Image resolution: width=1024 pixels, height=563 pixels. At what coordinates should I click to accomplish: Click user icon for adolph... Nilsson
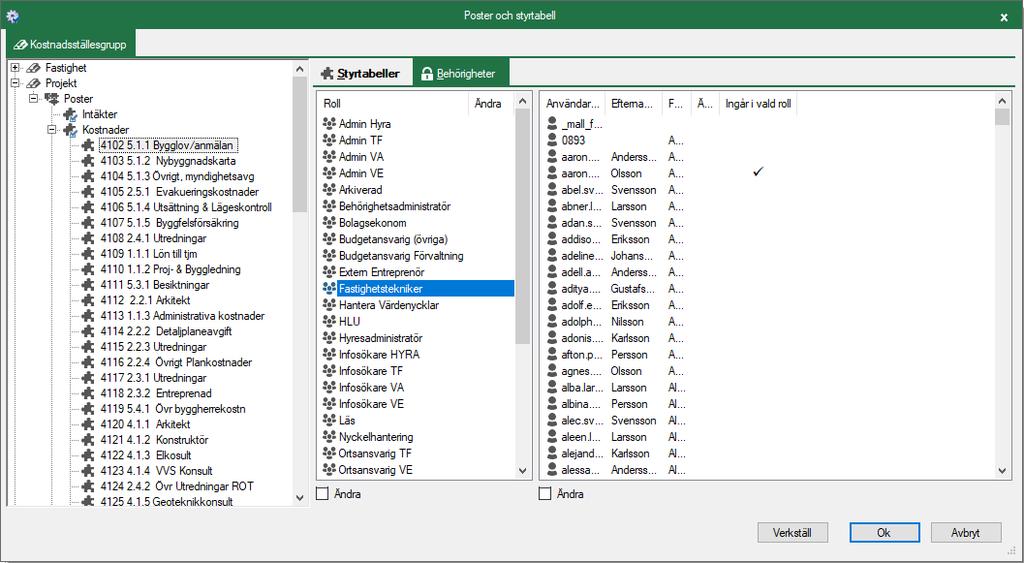click(x=552, y=321)
